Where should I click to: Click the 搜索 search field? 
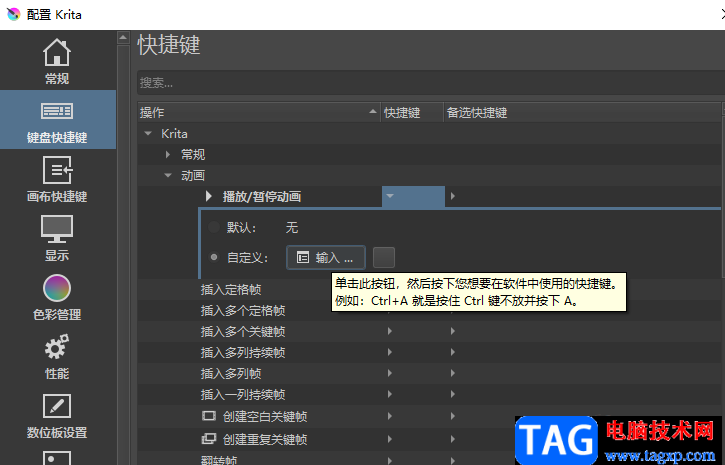(x=431, y=83)
